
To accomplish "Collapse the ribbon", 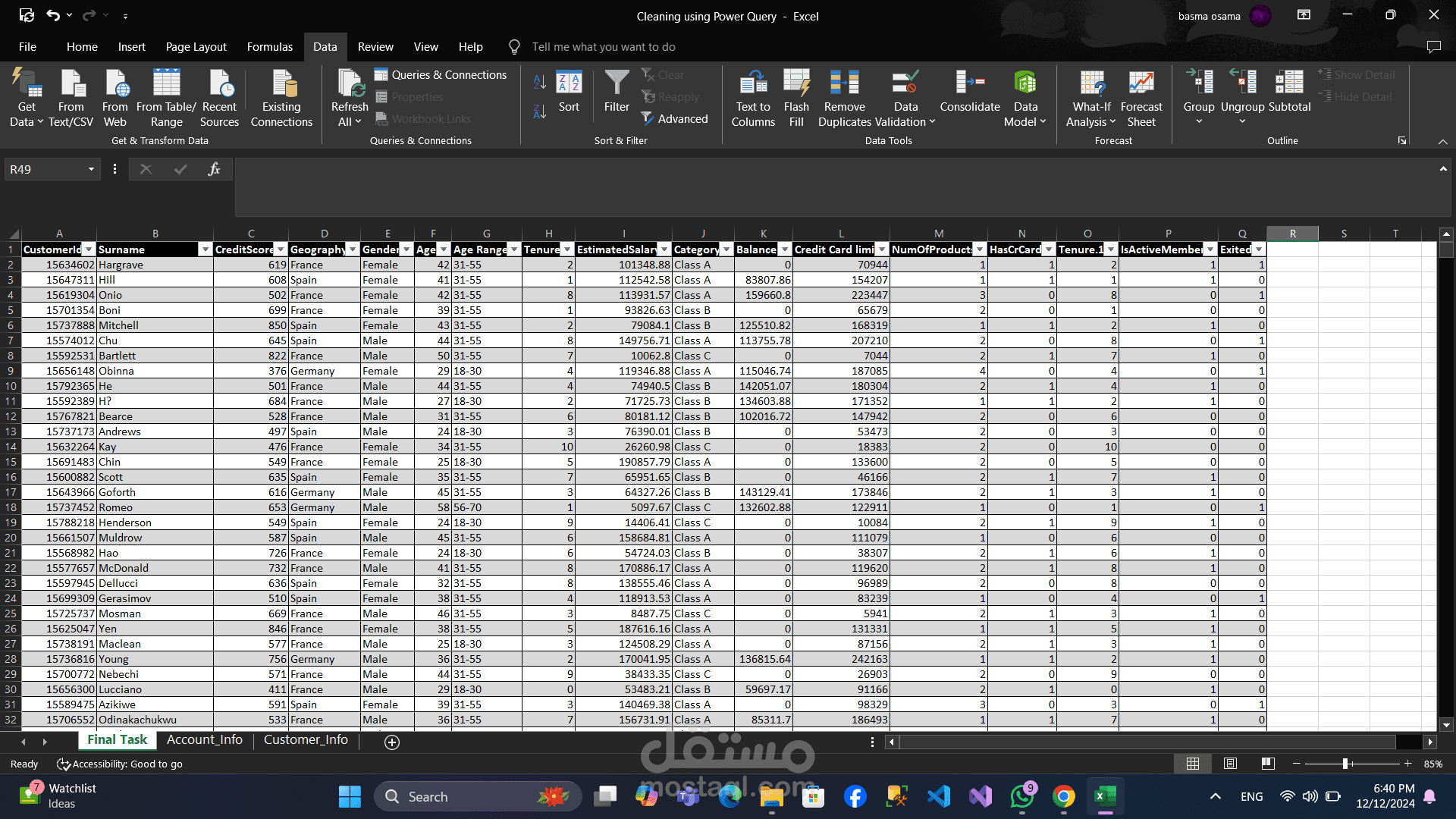I will pos(1443,142).
